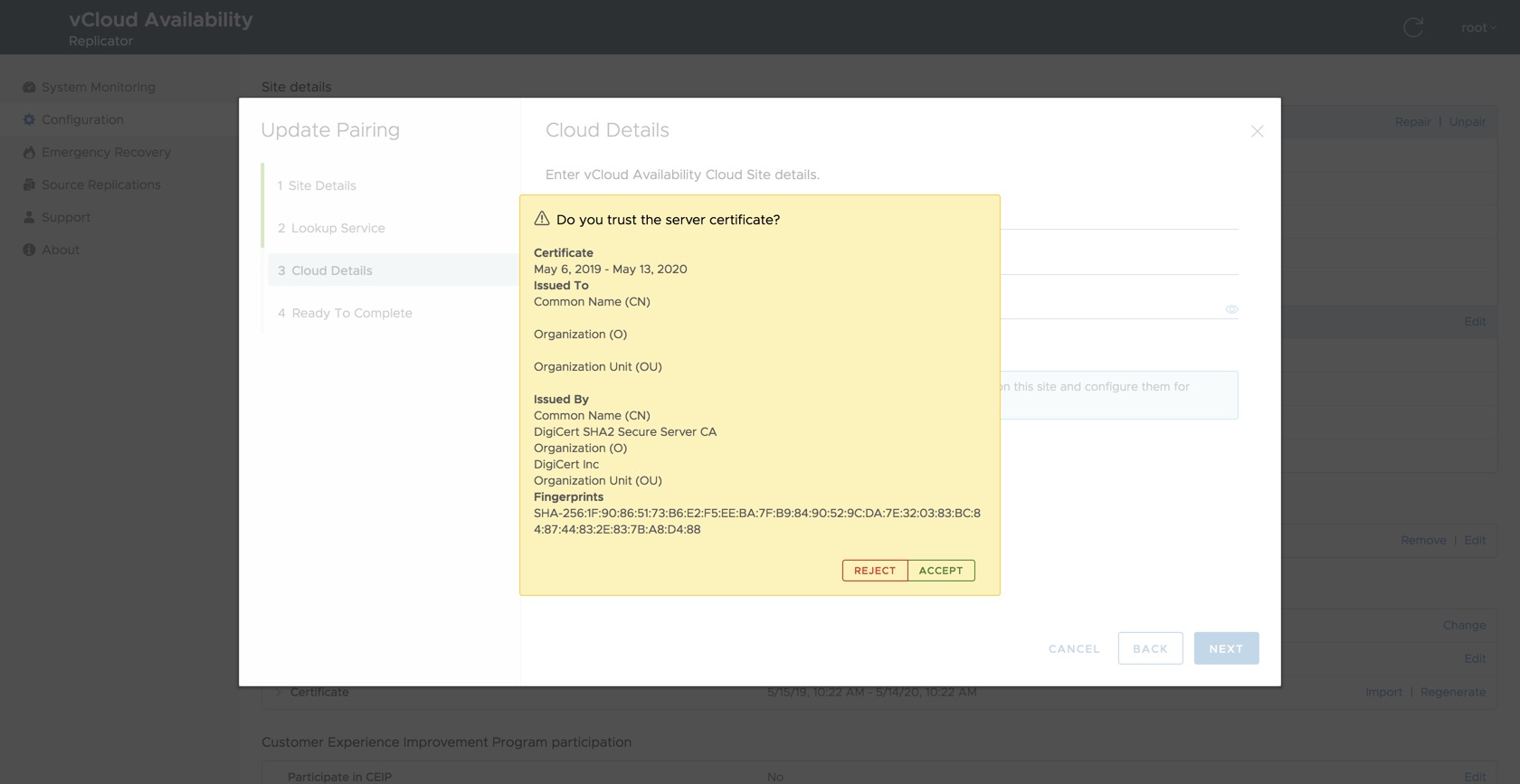
Task: Accept the server certificate
Action: point(941,571)
